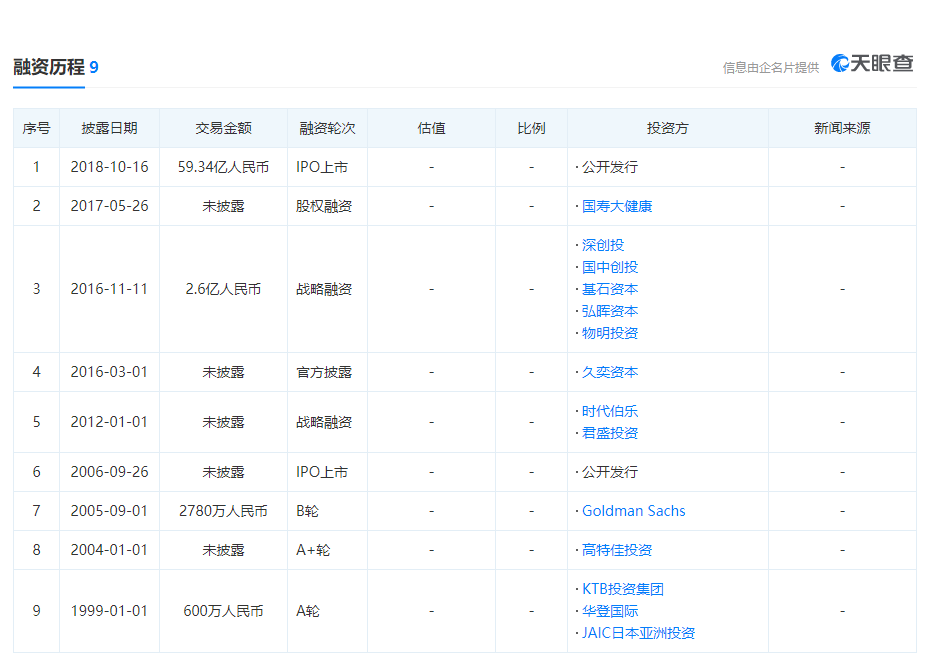This screenshot has width=926, height=660.
Task: Open investor link KTB投资集团
Action: pos(623,589)
